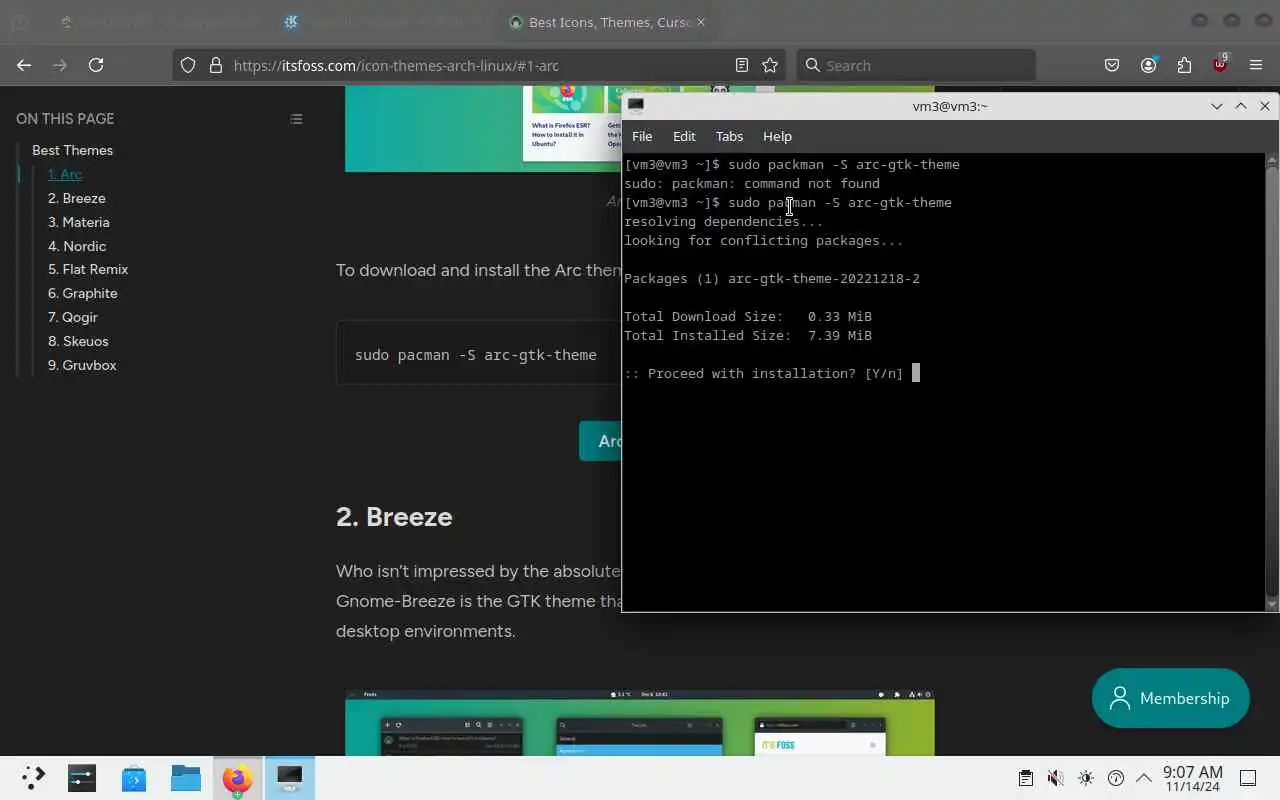The image size is (1280, 800).
Task: Focus the Firefox Search box
Action: [915, 65]
